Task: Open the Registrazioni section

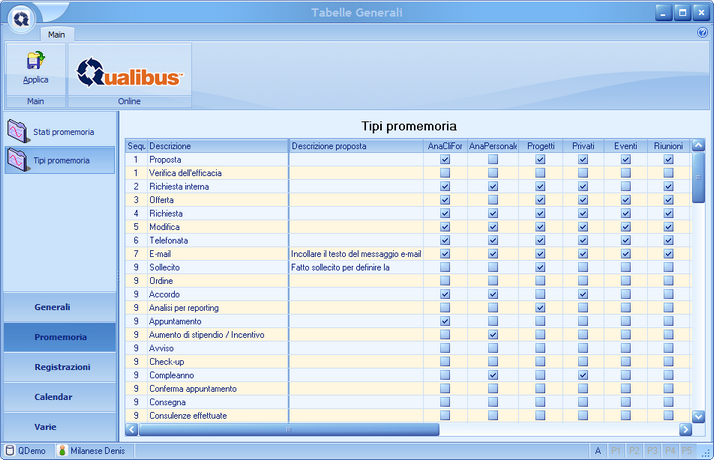Action: (x=60, y=367)
